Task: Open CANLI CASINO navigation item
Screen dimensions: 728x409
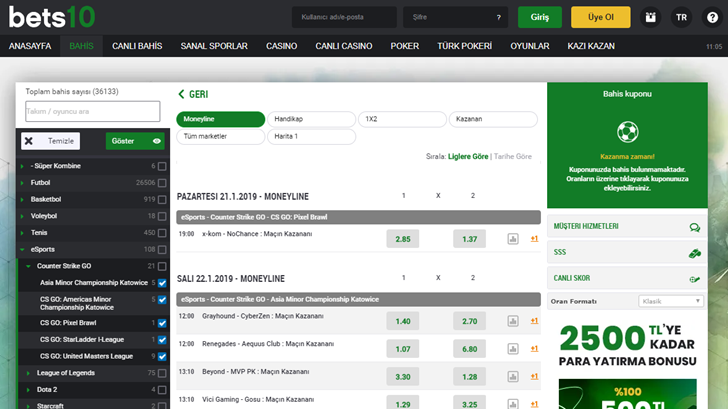Action: point(344,46)
